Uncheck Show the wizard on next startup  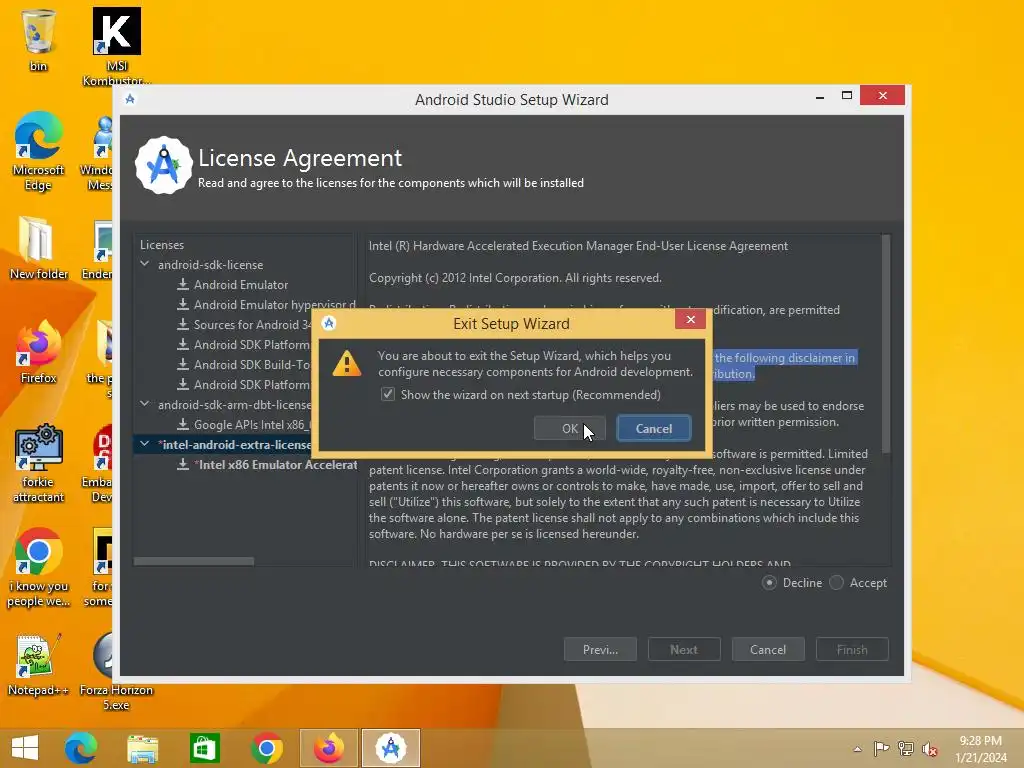(x=388, y=394)
